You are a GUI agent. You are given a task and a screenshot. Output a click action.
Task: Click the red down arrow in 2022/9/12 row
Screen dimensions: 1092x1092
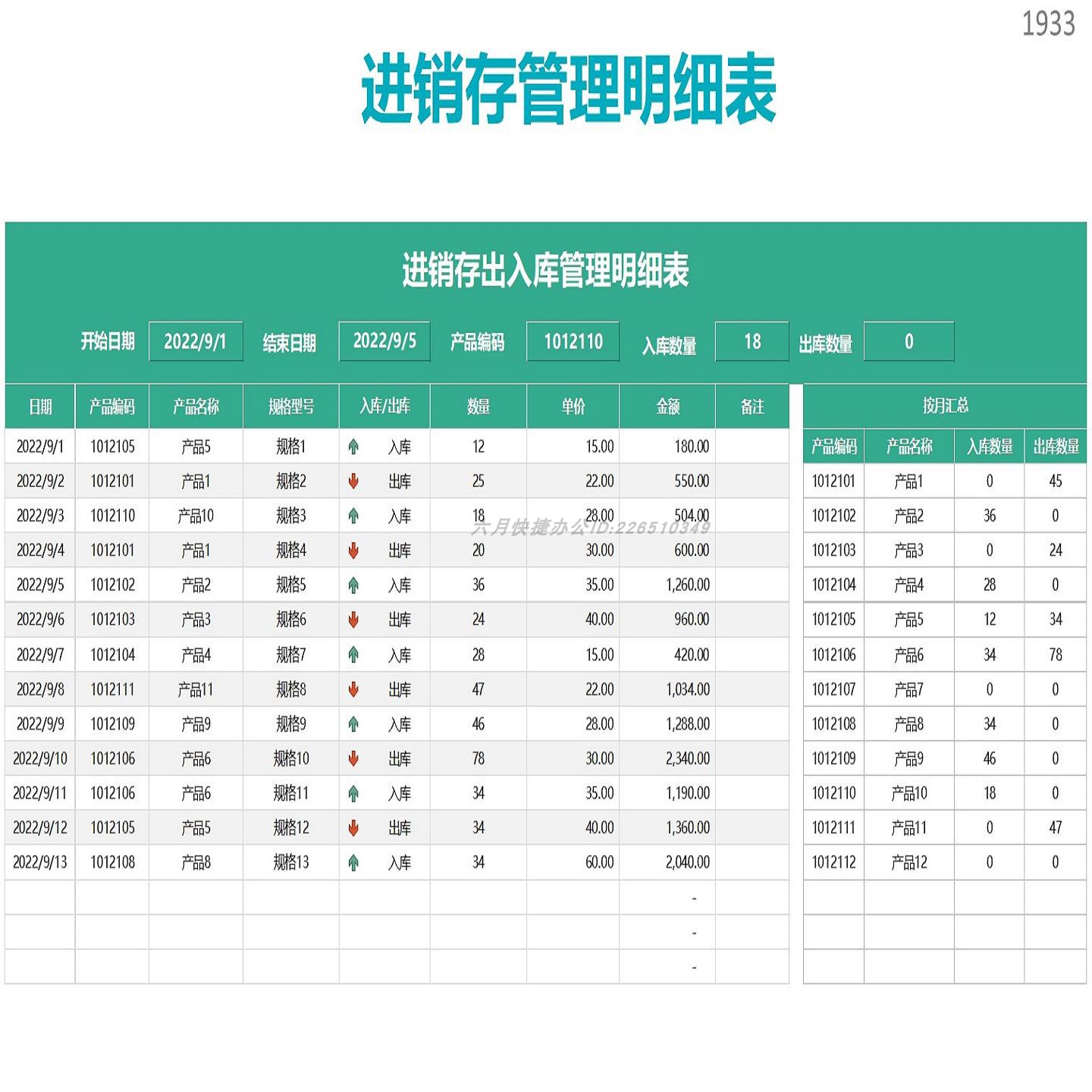[353, 828]
